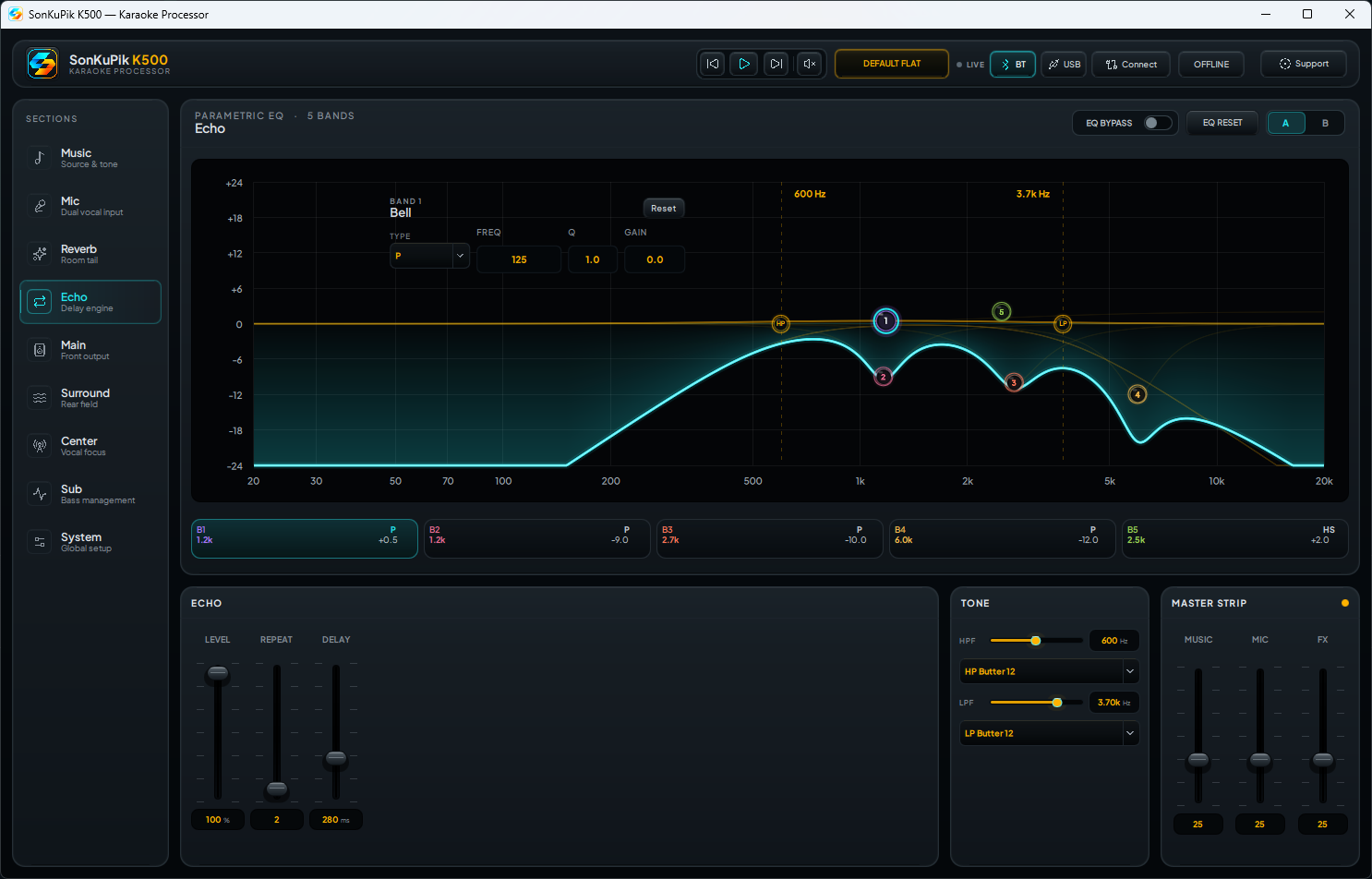Click the EQ RESET button

tap(1222, 123)
